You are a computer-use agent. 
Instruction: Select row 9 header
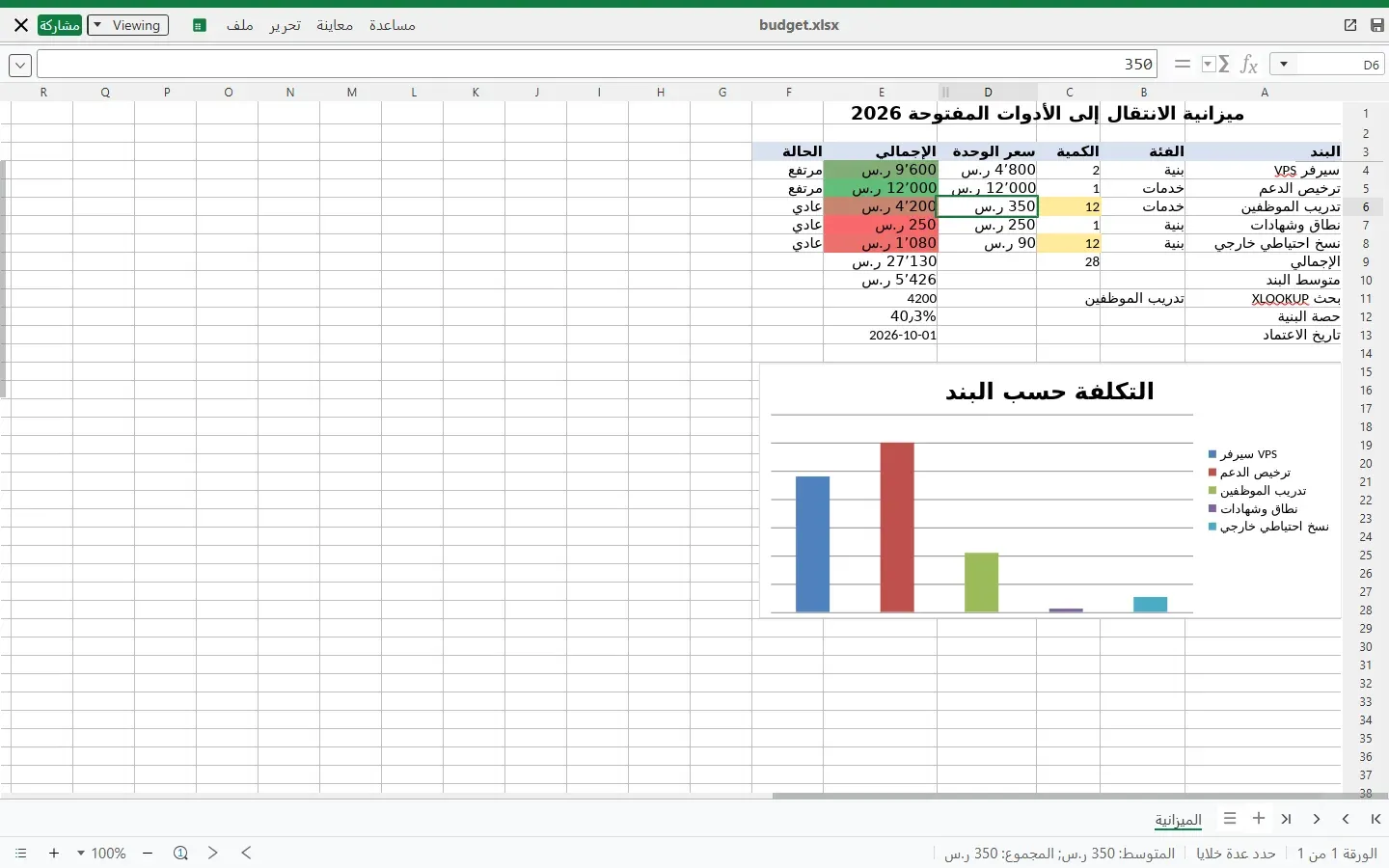click(x=1366, y=261)
